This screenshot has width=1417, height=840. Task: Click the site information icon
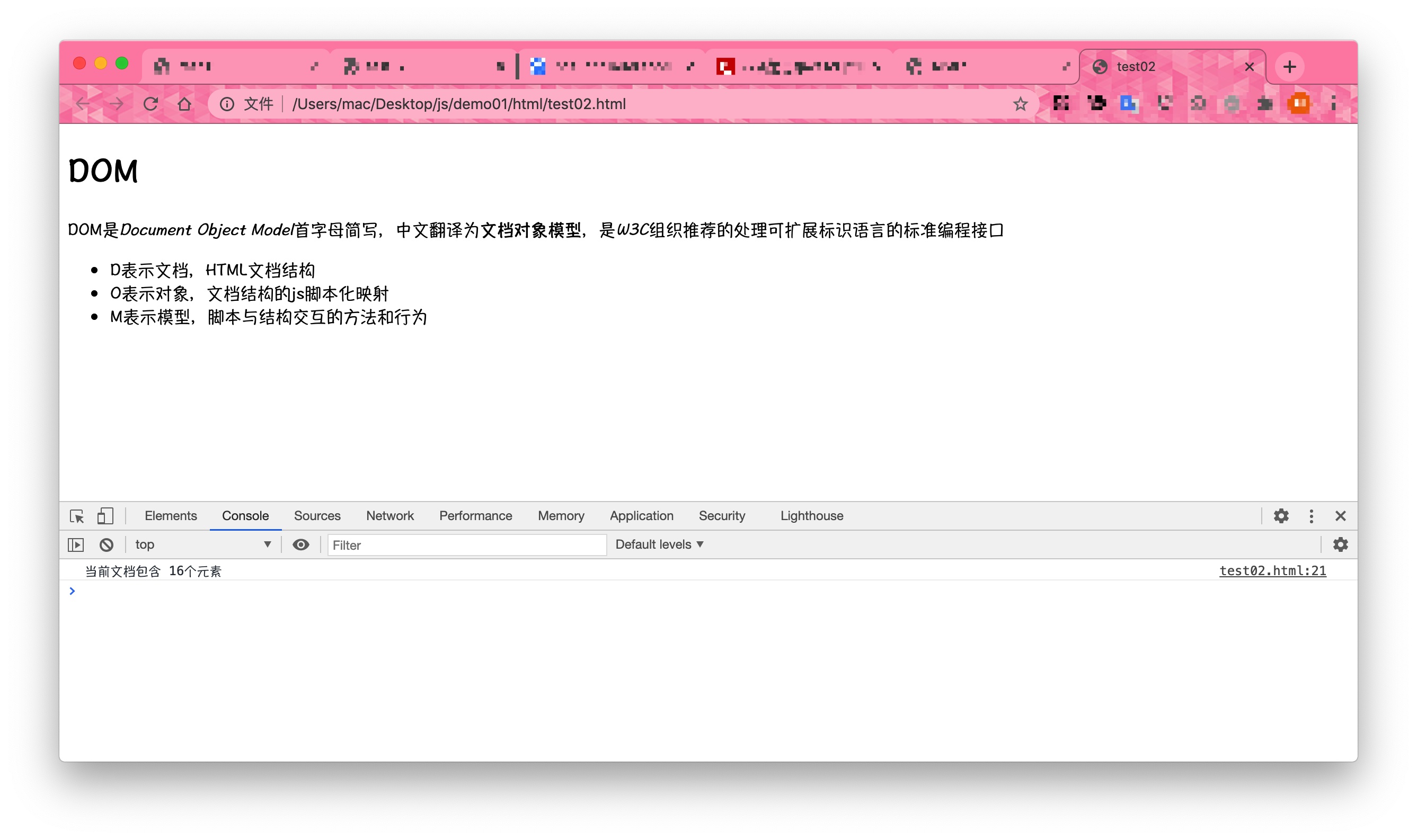click(227, 104)
